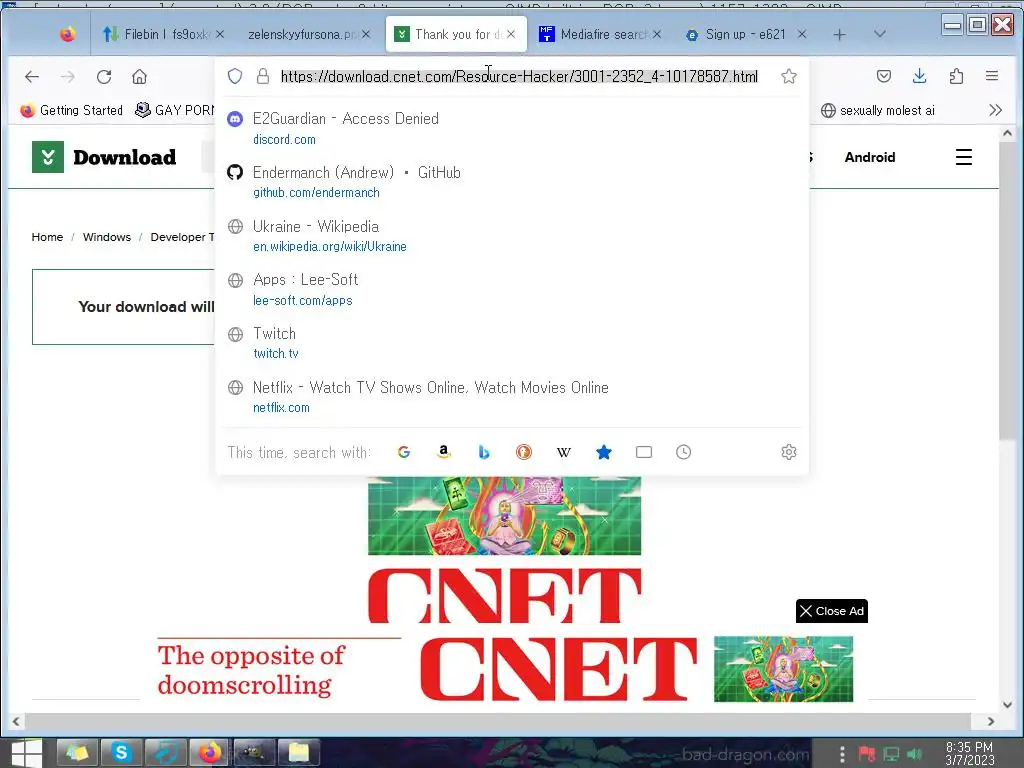Click the vertical page scrollbar thumb
The height and width of the screenshot is (768, 1024).
(x=1007, y=291)
